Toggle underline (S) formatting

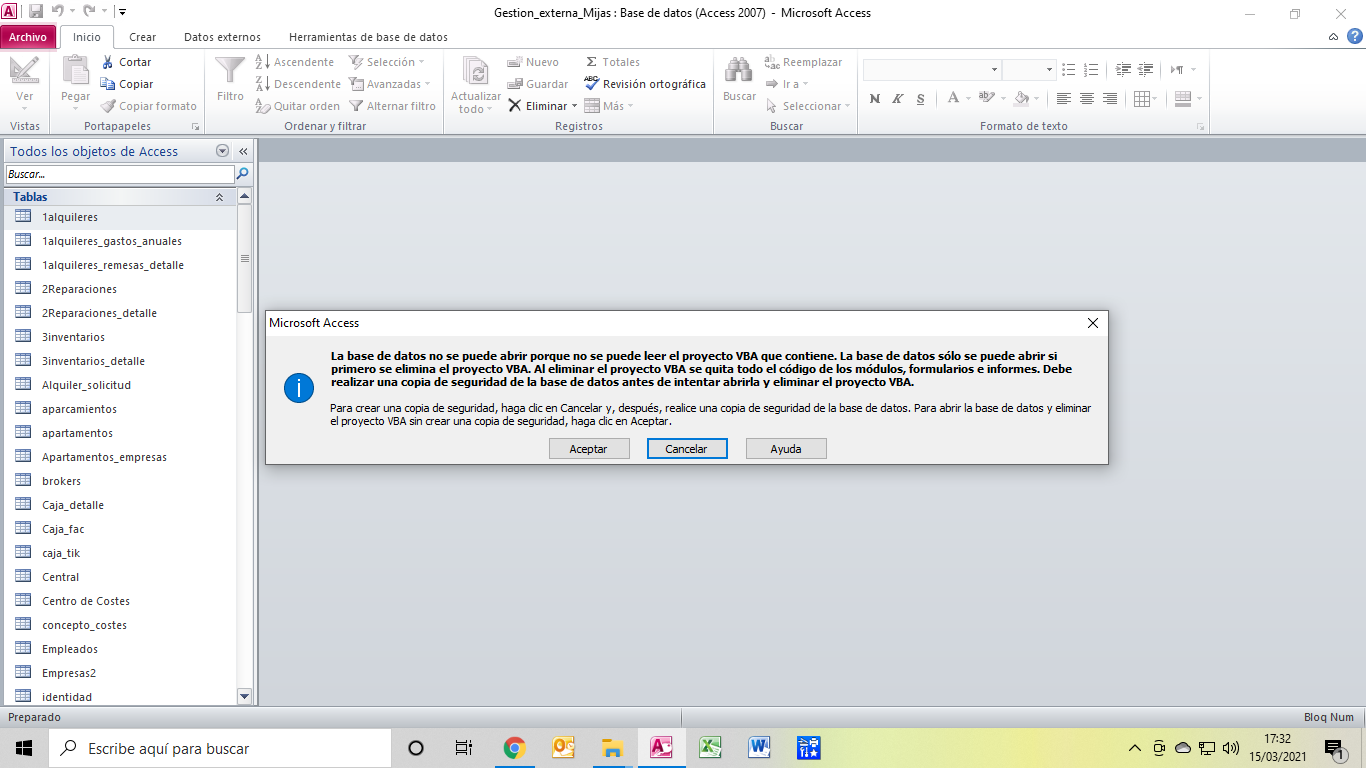click(919, 98)
